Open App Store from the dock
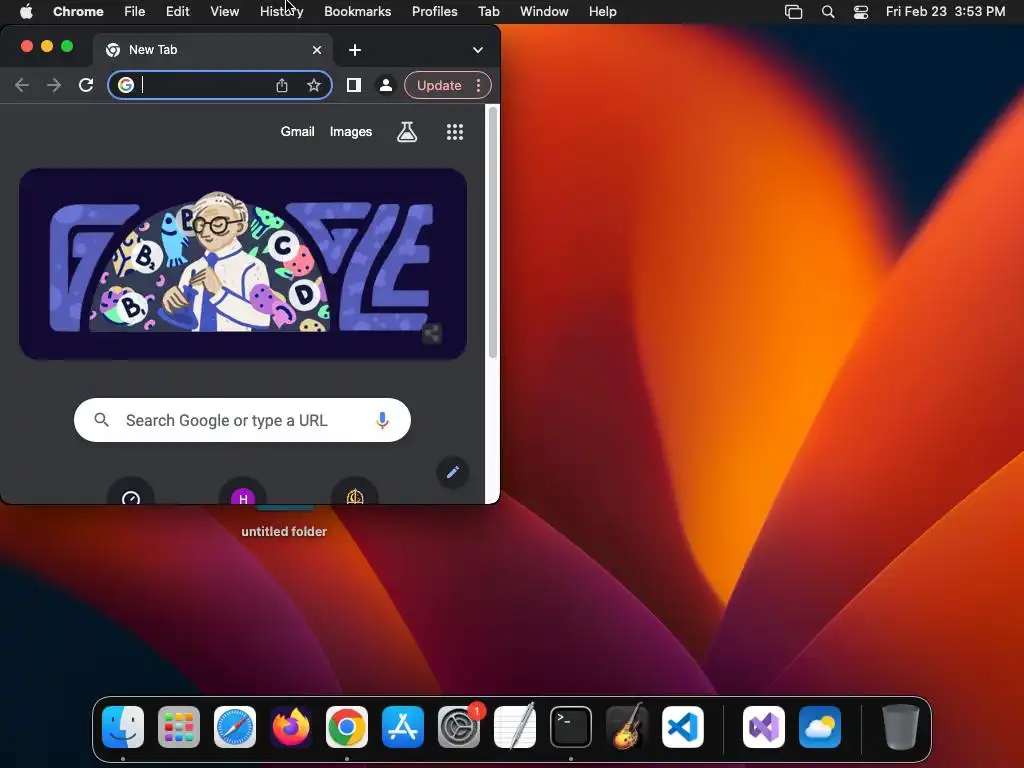This screenshot has height=768, width=1024. click(403, 727)
